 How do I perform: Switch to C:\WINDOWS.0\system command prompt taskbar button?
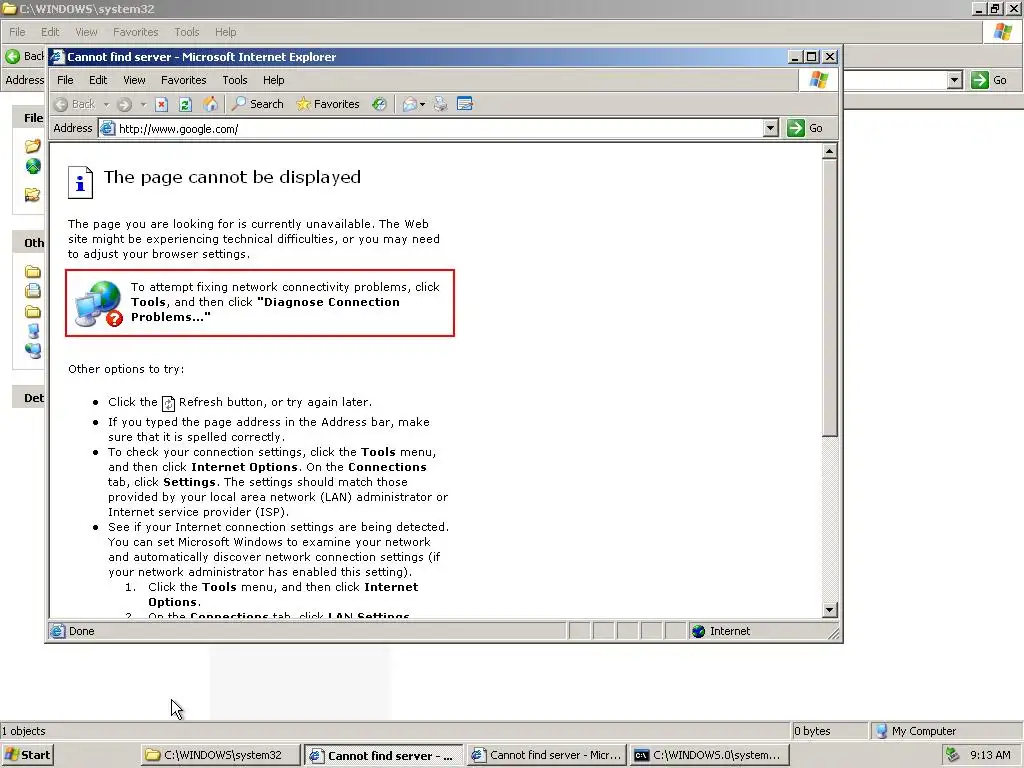[710, 755]
